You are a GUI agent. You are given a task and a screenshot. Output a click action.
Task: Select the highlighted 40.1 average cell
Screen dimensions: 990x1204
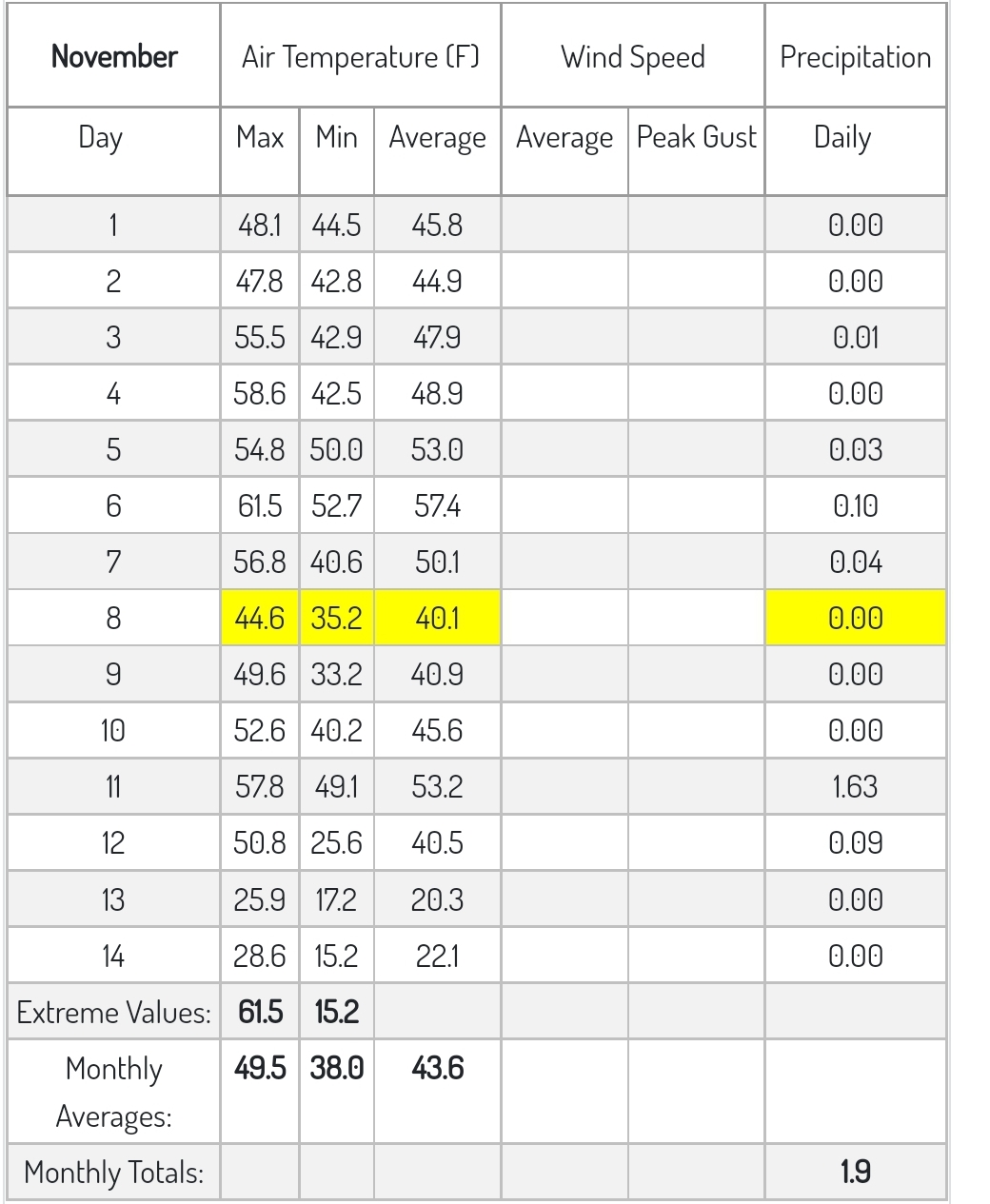click(437, 619)
